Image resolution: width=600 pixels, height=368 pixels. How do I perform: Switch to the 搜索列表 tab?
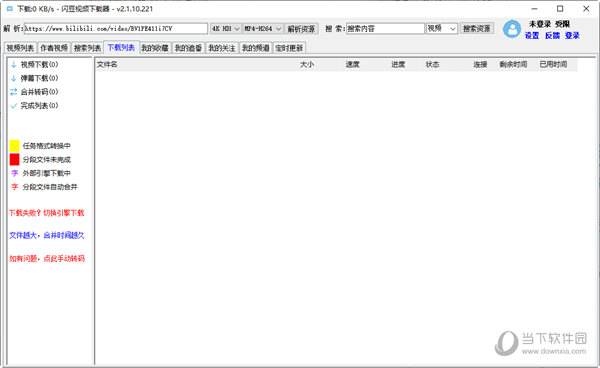click(87, 48)
